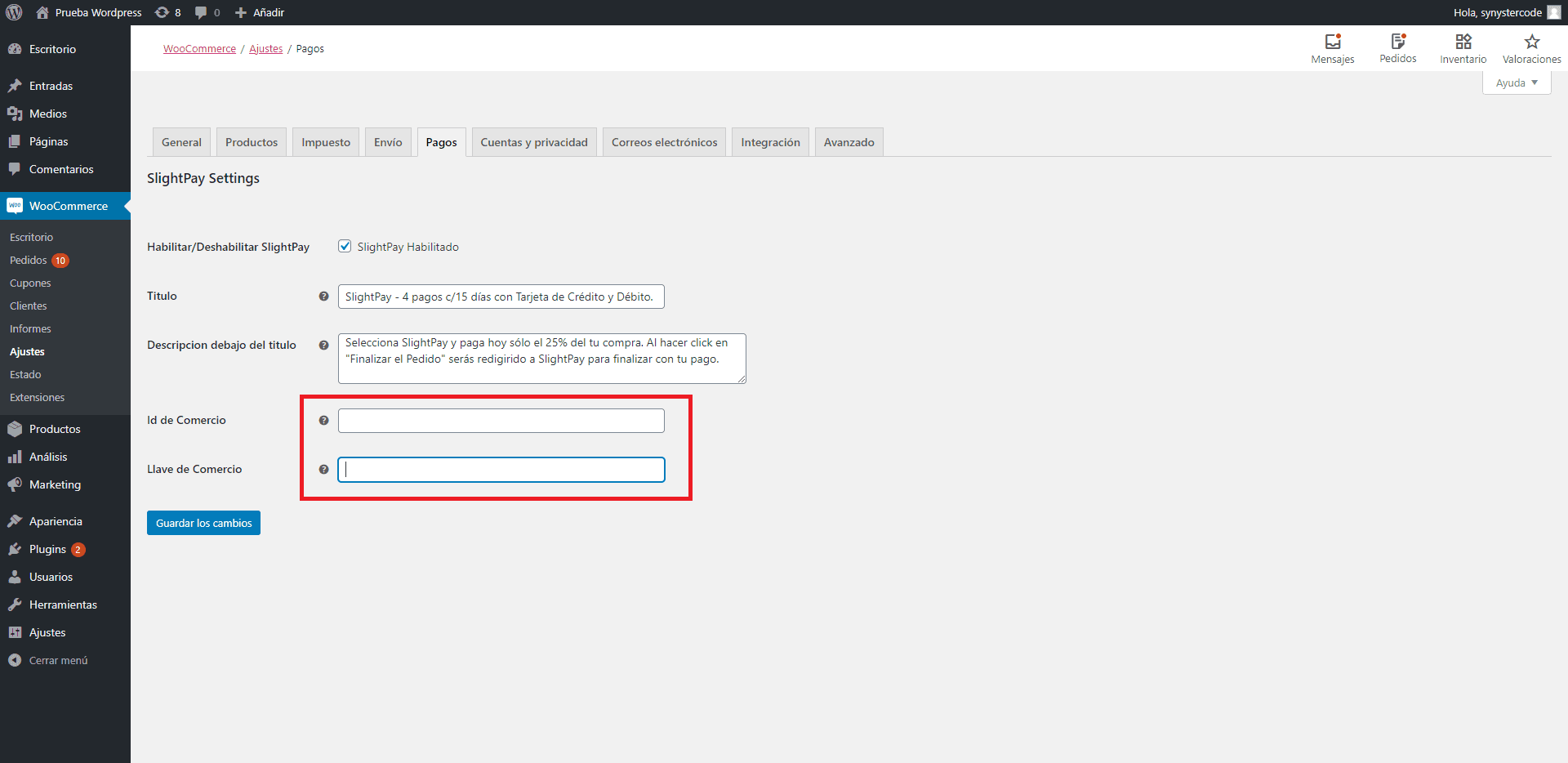1568x763 pixels.
Task: Click the description textarea
Action: pyautogui.click(x=542, y=359)
